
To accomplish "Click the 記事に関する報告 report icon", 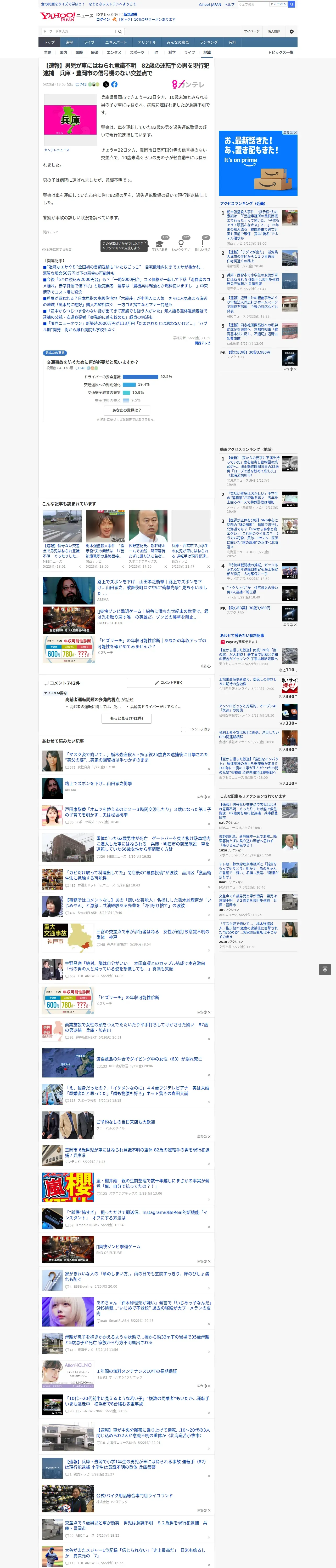I will [57, 250].
